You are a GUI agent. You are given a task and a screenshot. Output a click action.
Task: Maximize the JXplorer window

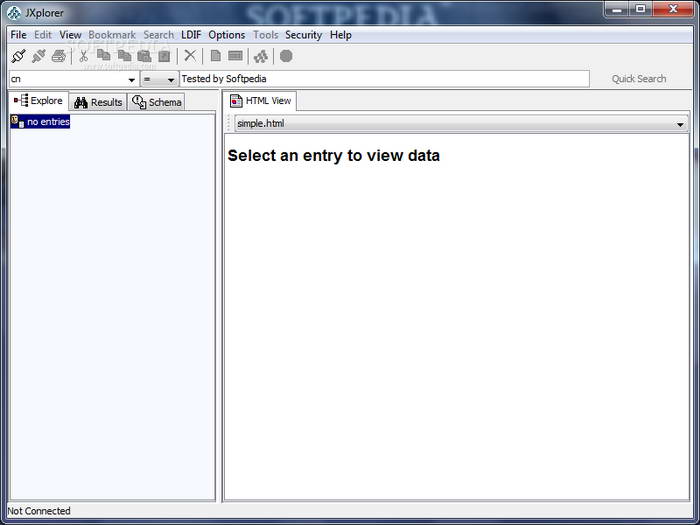pyautogui.click(x=641, y=9)
